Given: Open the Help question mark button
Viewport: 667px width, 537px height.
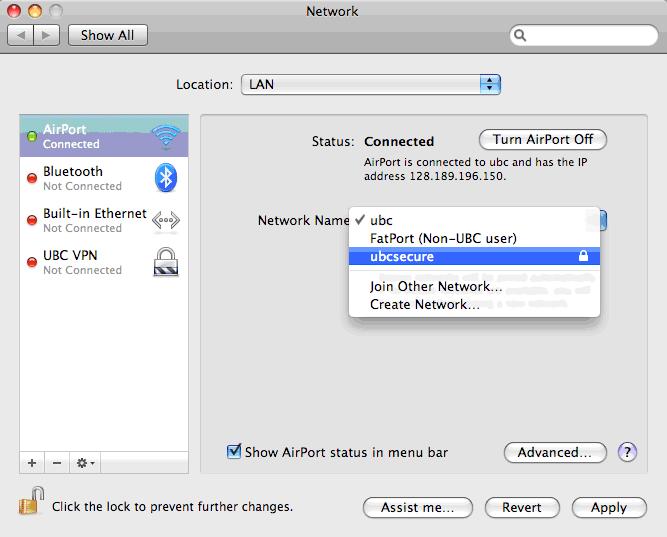Looking at the screenshot, I should 627,452.
